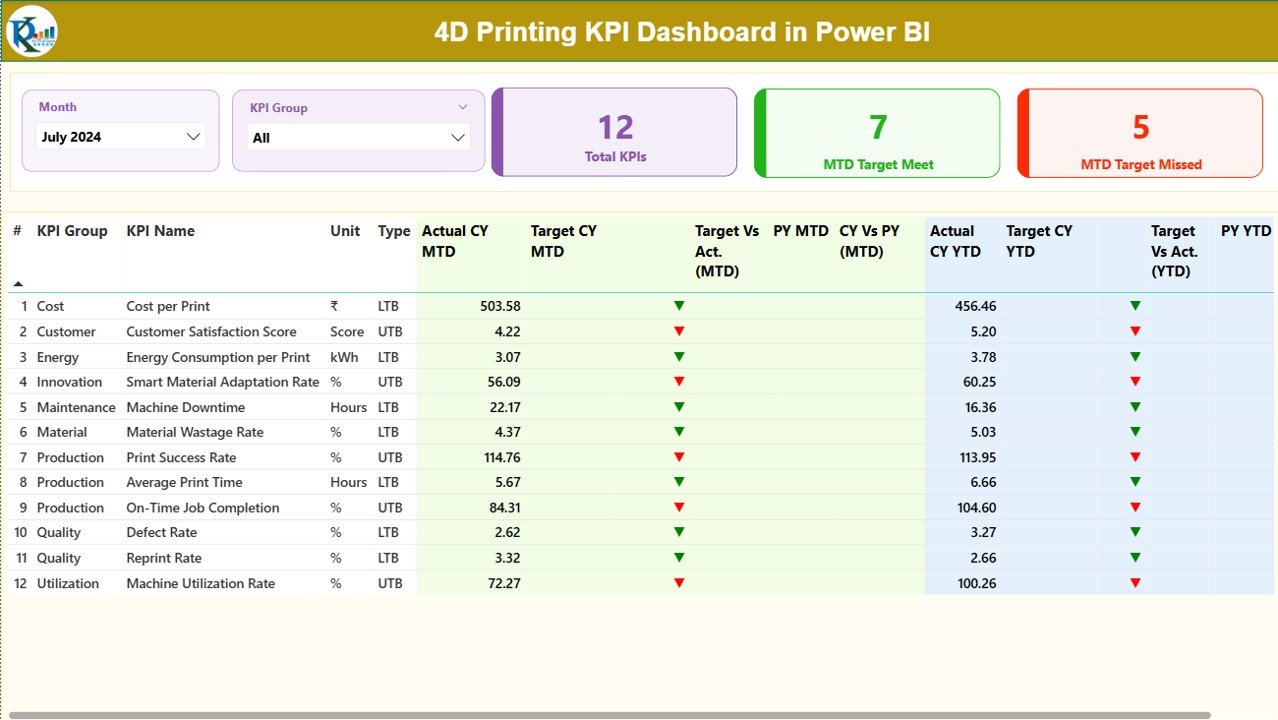Click the green down-triangle beside Cost per Print
Screen dimensions: 1278x720
coord(679,306)
